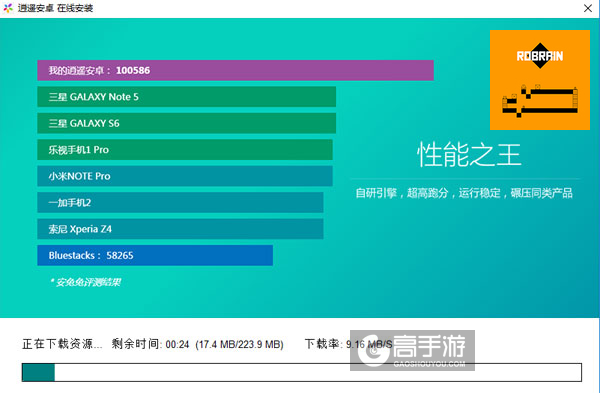Viewport: 600px width, 393px height.
Task: Click the 安兔兔评测结果 footnote
Action: tap(85, 282)
